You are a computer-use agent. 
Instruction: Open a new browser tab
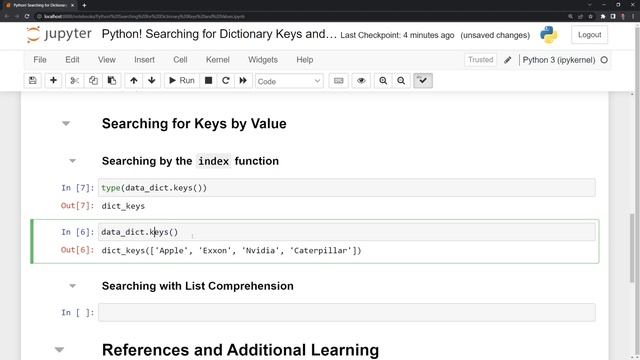(84, 5)
